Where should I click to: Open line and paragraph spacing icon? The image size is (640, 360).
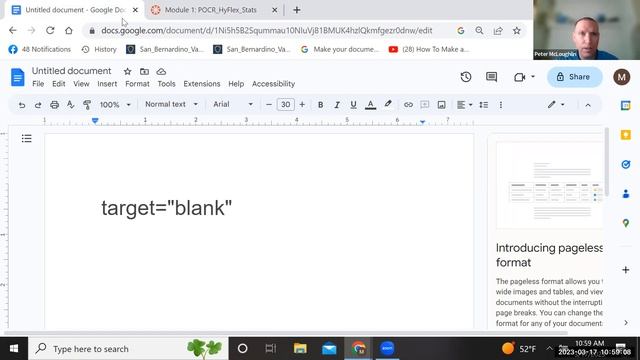click(x=484, y=105)
